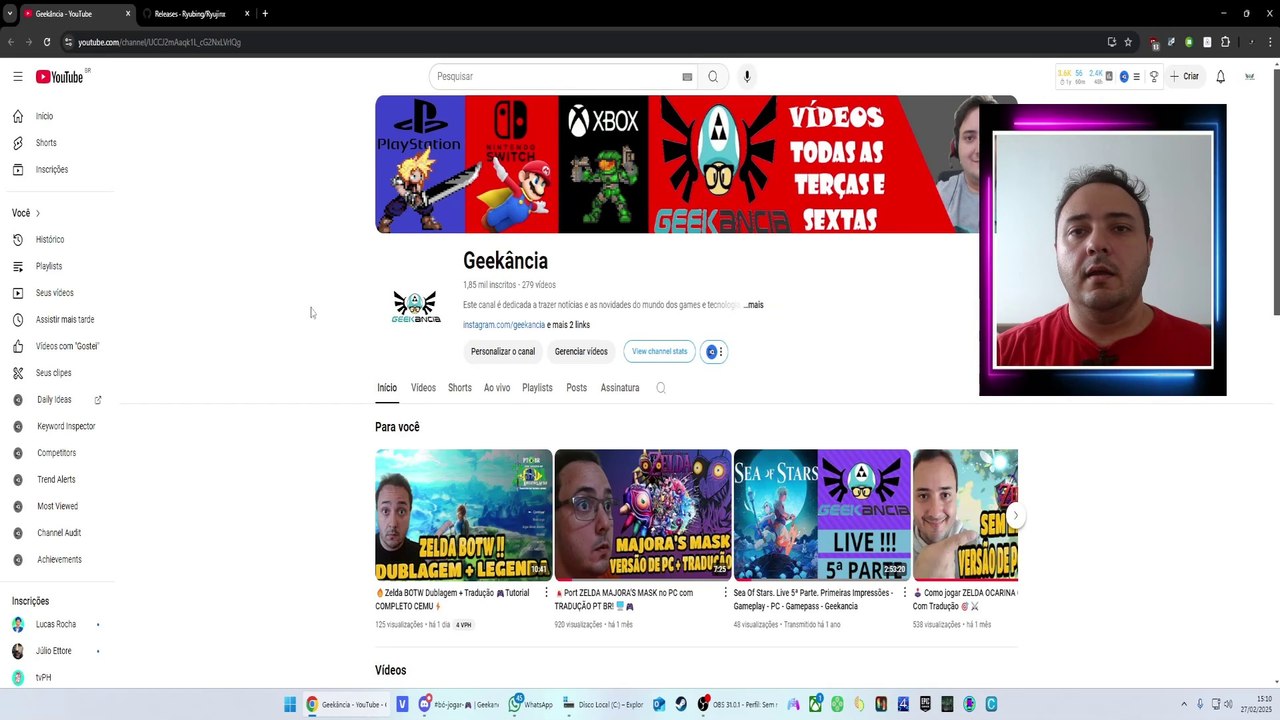Open the three-dot menu beside View channel stats
The height and width of the screenshot is (720, 1280).
pyautogui.click(x=721, y=352)
